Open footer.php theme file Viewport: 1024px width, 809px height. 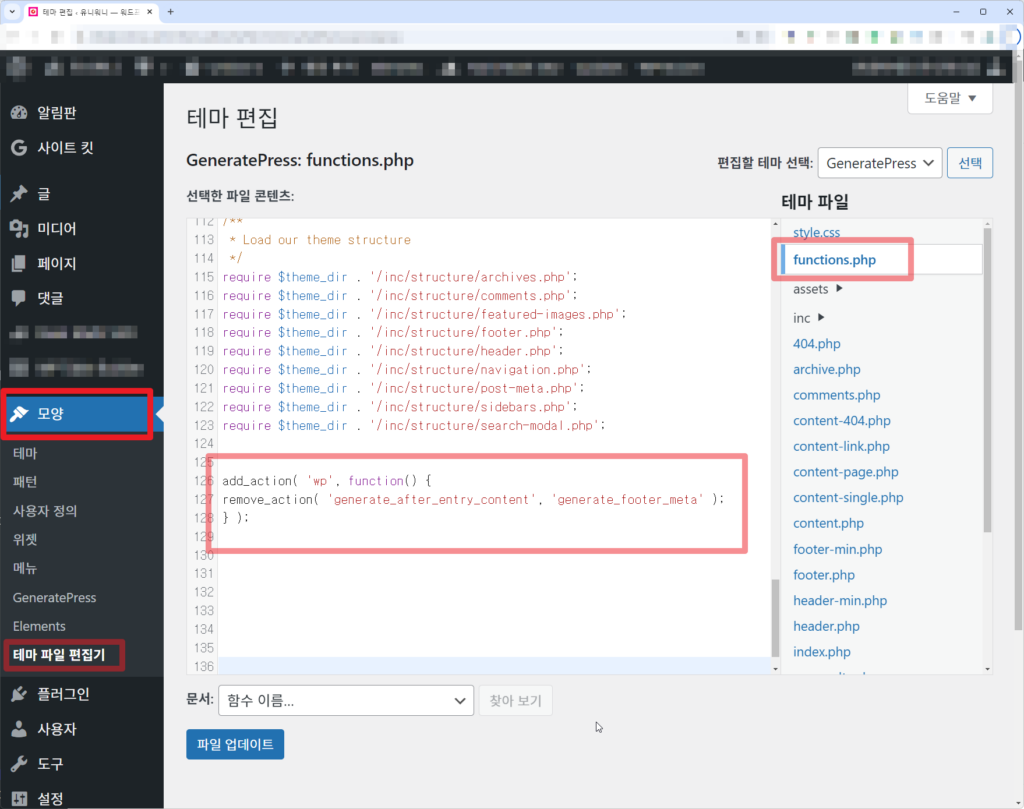coord(824,575)
